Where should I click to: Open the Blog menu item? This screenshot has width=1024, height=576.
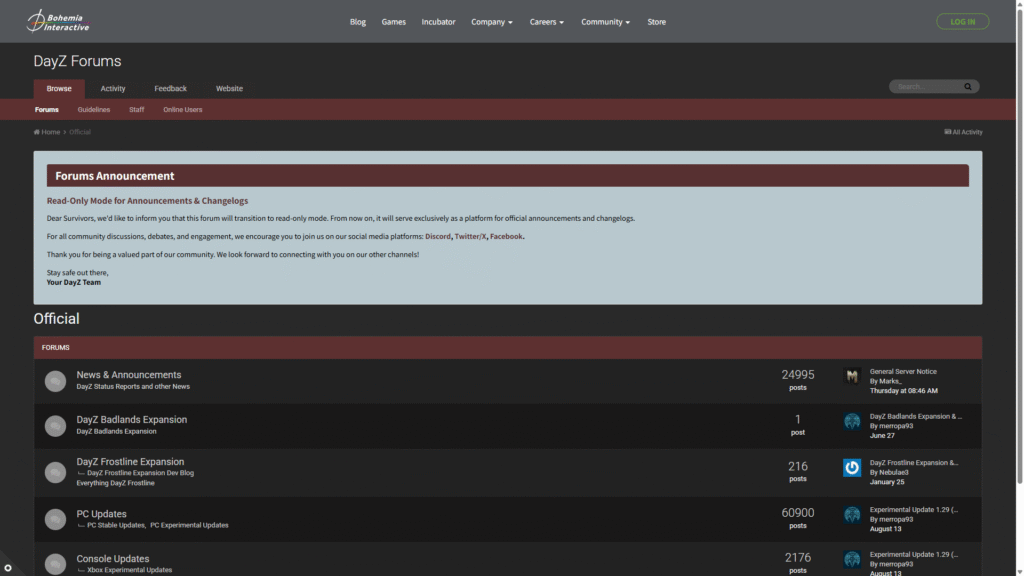point(358,22)
